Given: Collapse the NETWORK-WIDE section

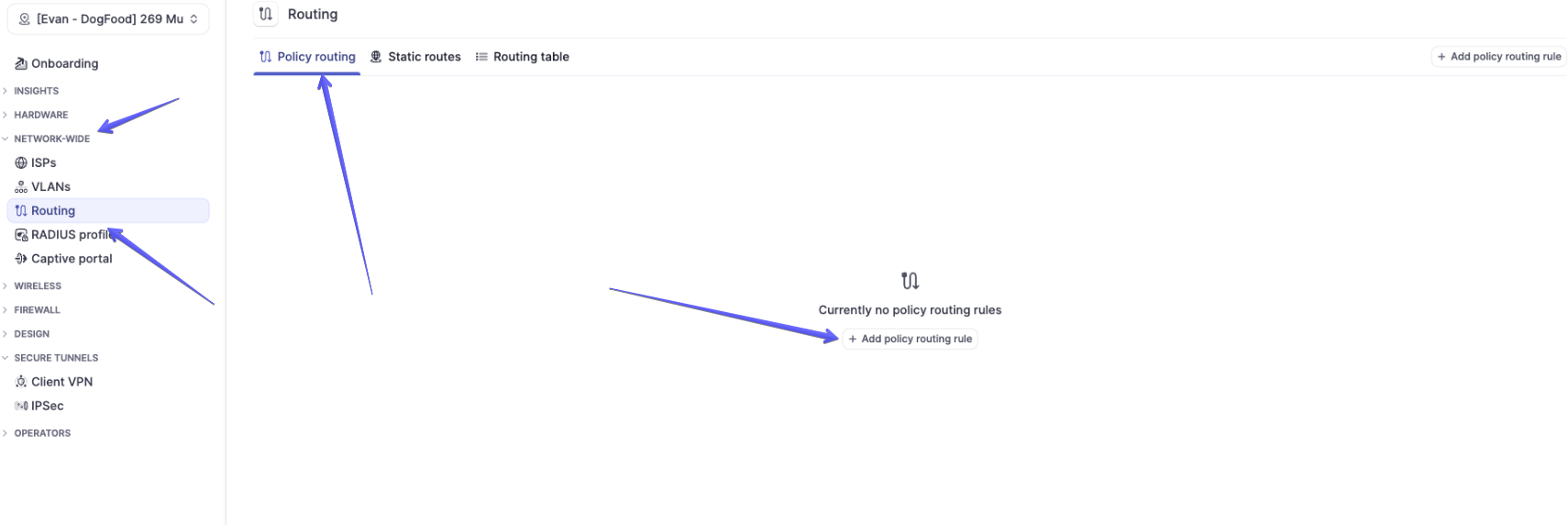Looking at the screenshot, I should (51, 139).
